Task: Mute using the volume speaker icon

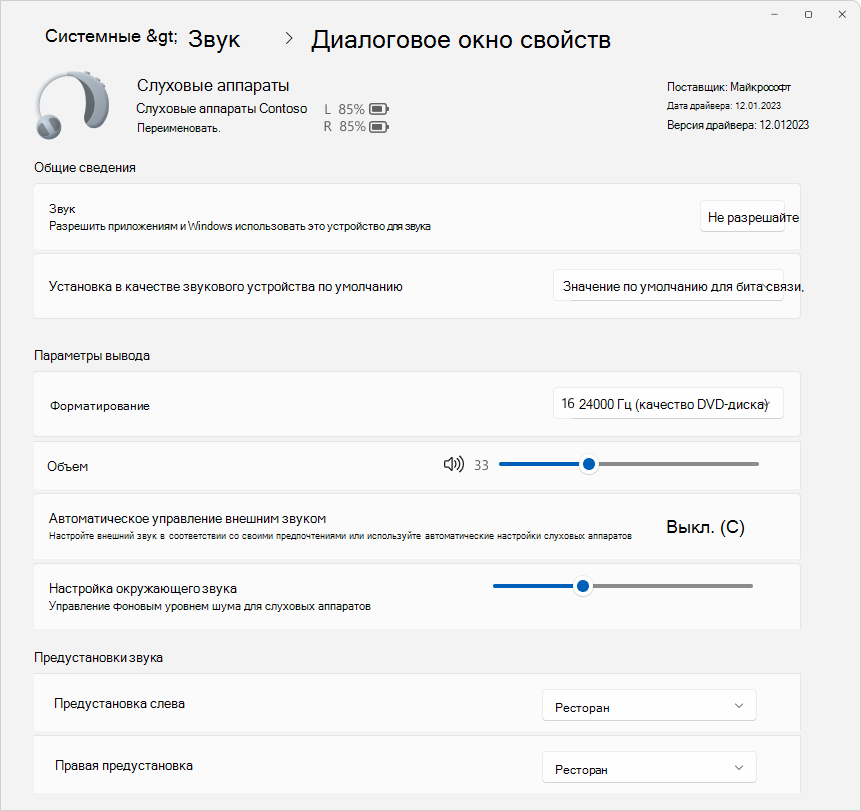Action: tap(454, 465)
